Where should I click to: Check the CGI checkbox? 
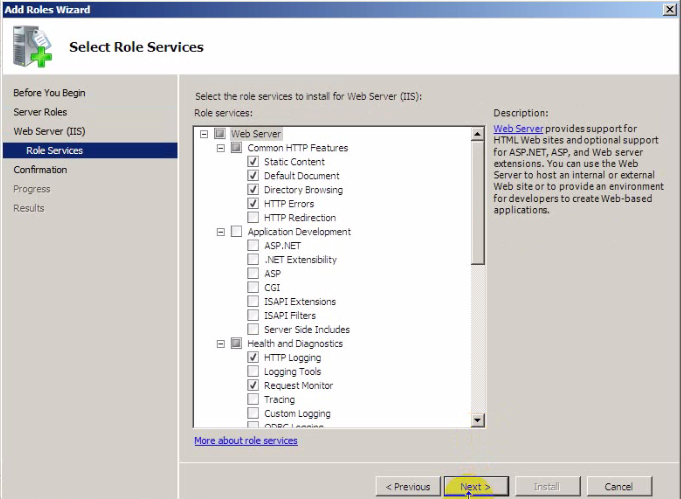point(253,287)
